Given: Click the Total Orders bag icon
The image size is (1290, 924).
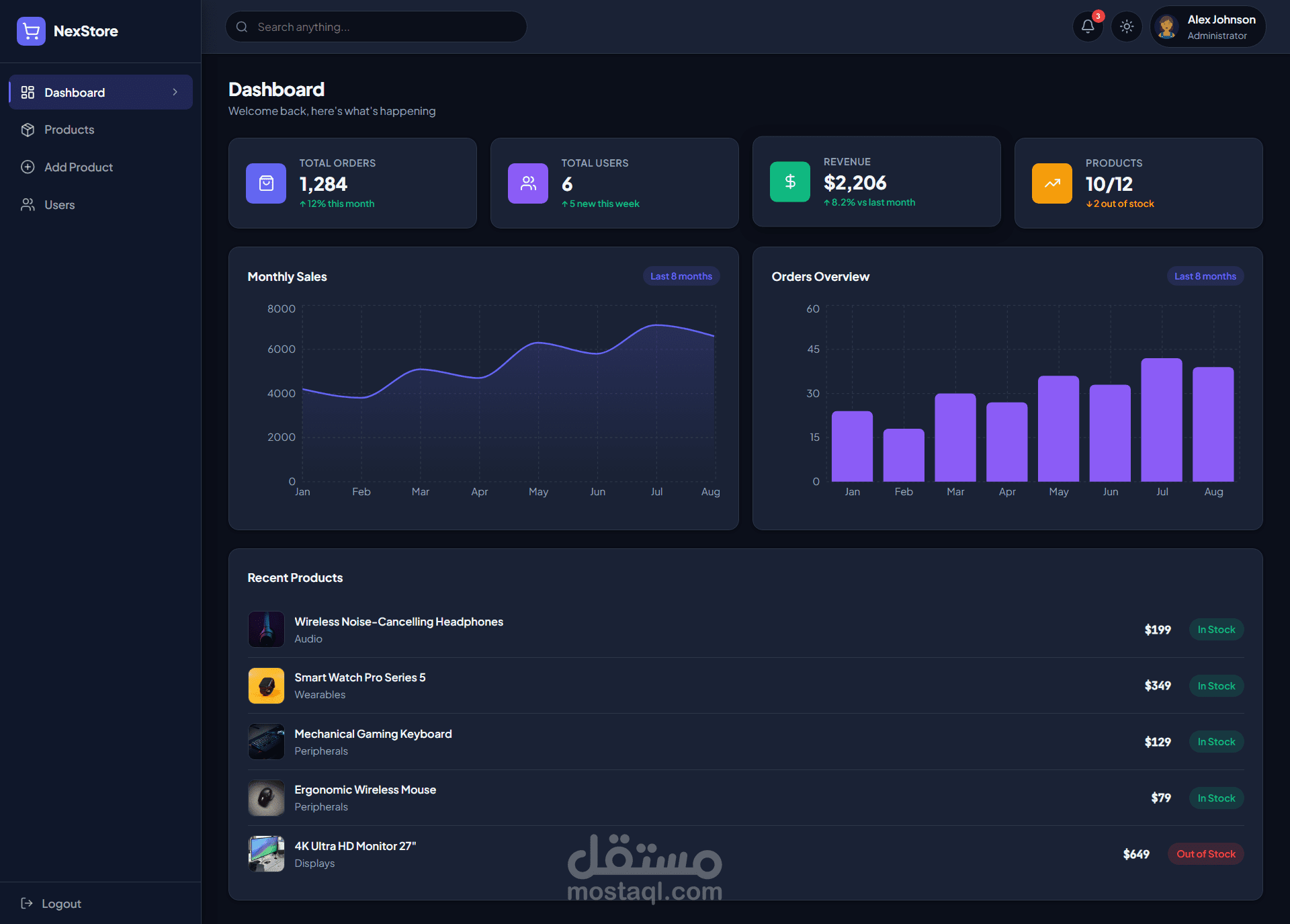Looking at the screenshot, I should tap(266, 183).
